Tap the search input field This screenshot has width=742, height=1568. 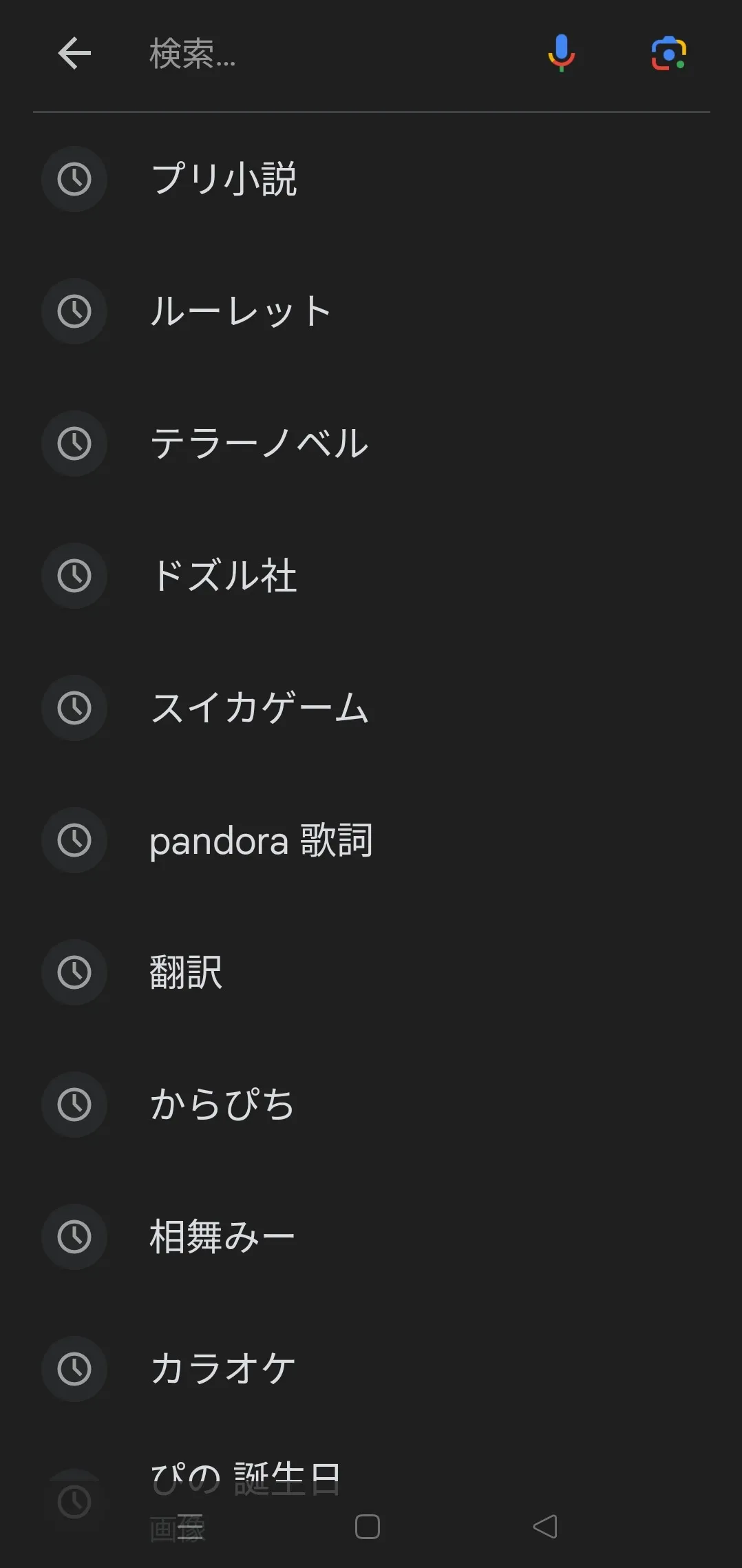tap(330, 54)
